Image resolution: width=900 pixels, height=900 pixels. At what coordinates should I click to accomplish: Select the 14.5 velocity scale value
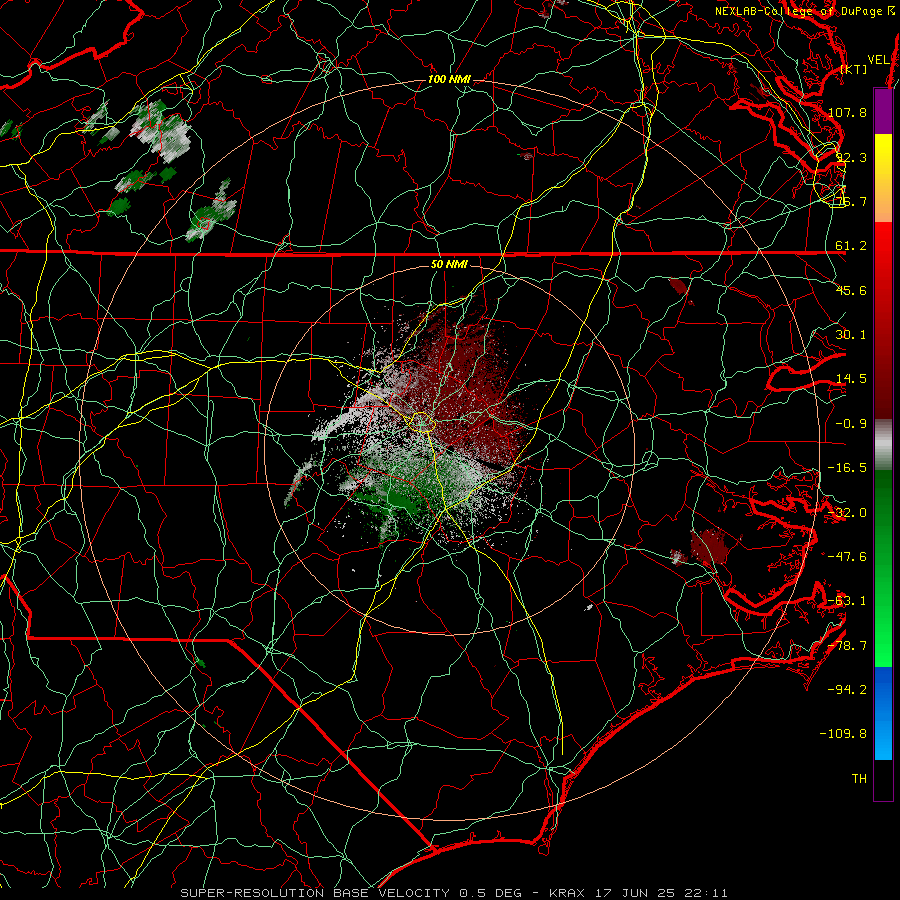tap(851, 379)
